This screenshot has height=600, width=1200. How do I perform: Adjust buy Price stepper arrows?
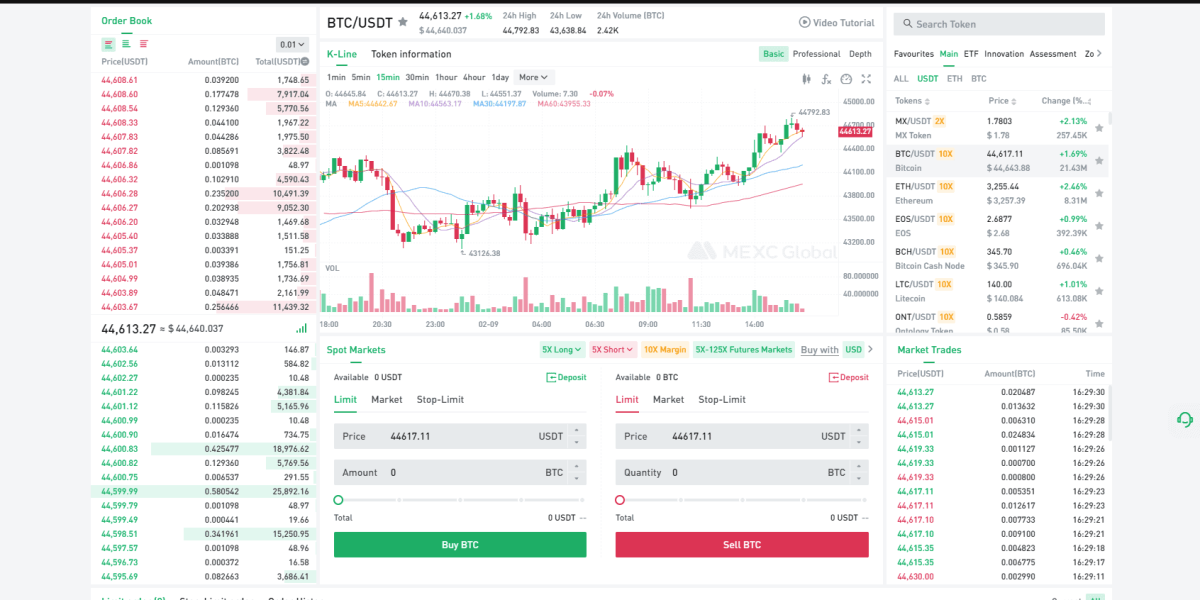tap(577, 436)
